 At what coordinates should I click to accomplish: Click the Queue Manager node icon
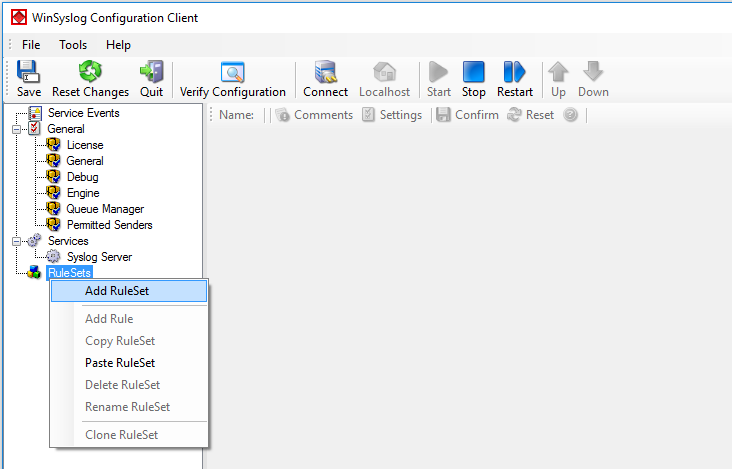[53, 208]
